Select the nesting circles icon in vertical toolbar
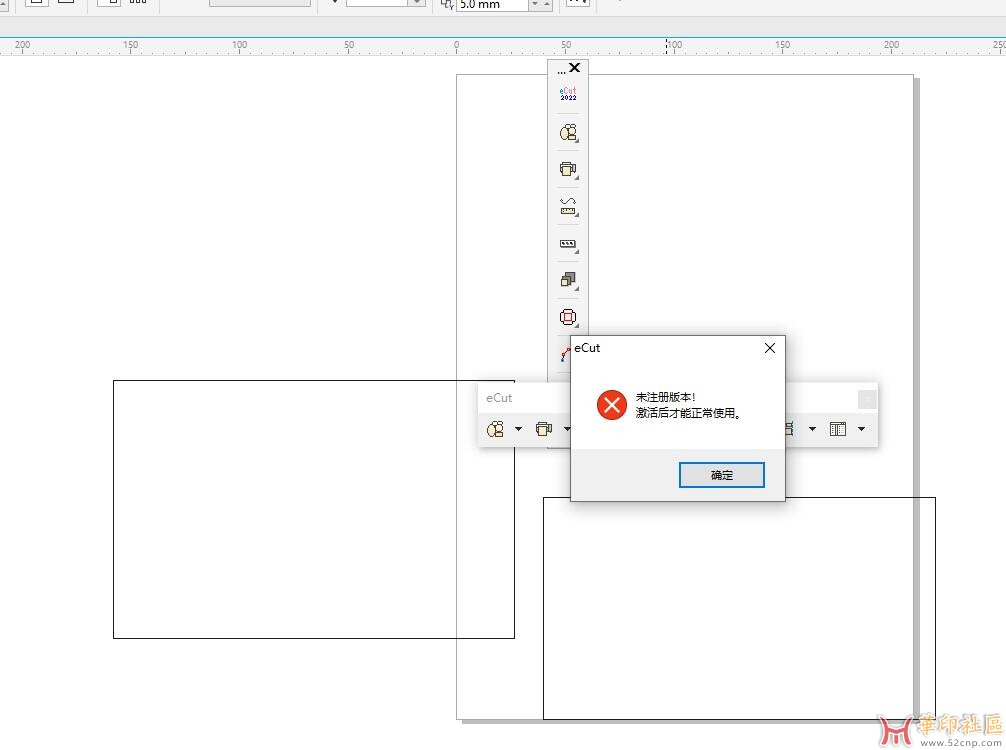This screenshot has width=1006, height=750. pos(568,132)
